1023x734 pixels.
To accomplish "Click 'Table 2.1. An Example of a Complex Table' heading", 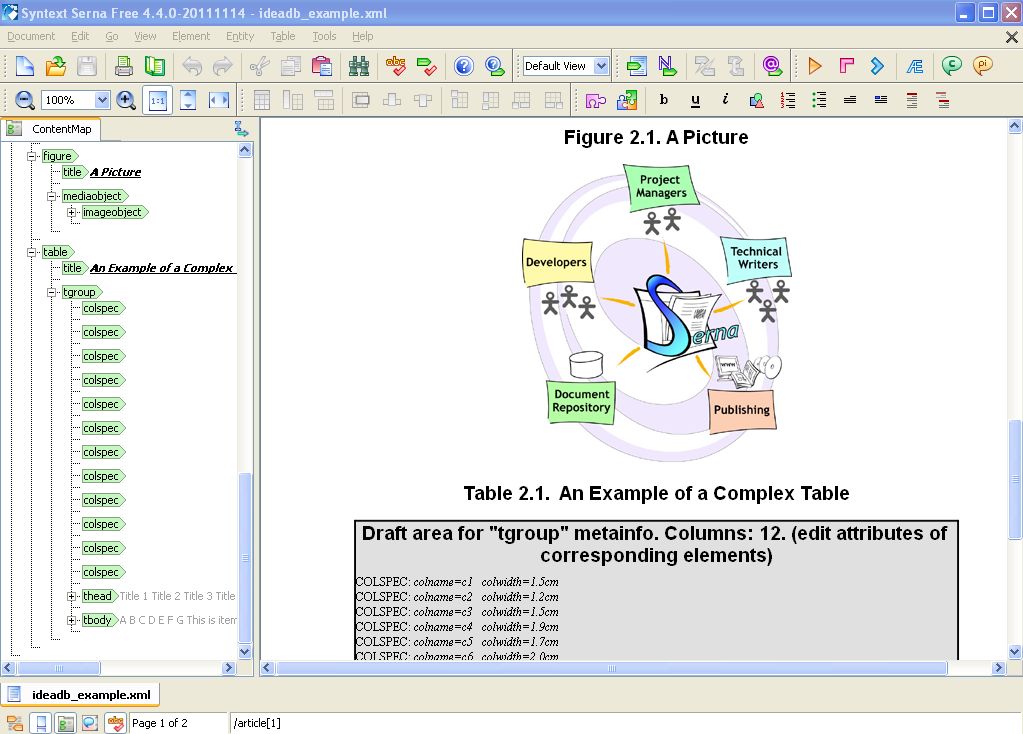I will (x=656, y=493).
